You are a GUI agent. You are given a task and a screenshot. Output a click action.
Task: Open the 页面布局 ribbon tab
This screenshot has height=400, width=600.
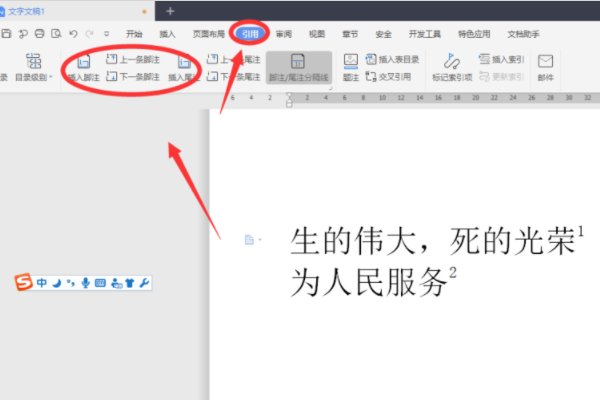point(209,34)
